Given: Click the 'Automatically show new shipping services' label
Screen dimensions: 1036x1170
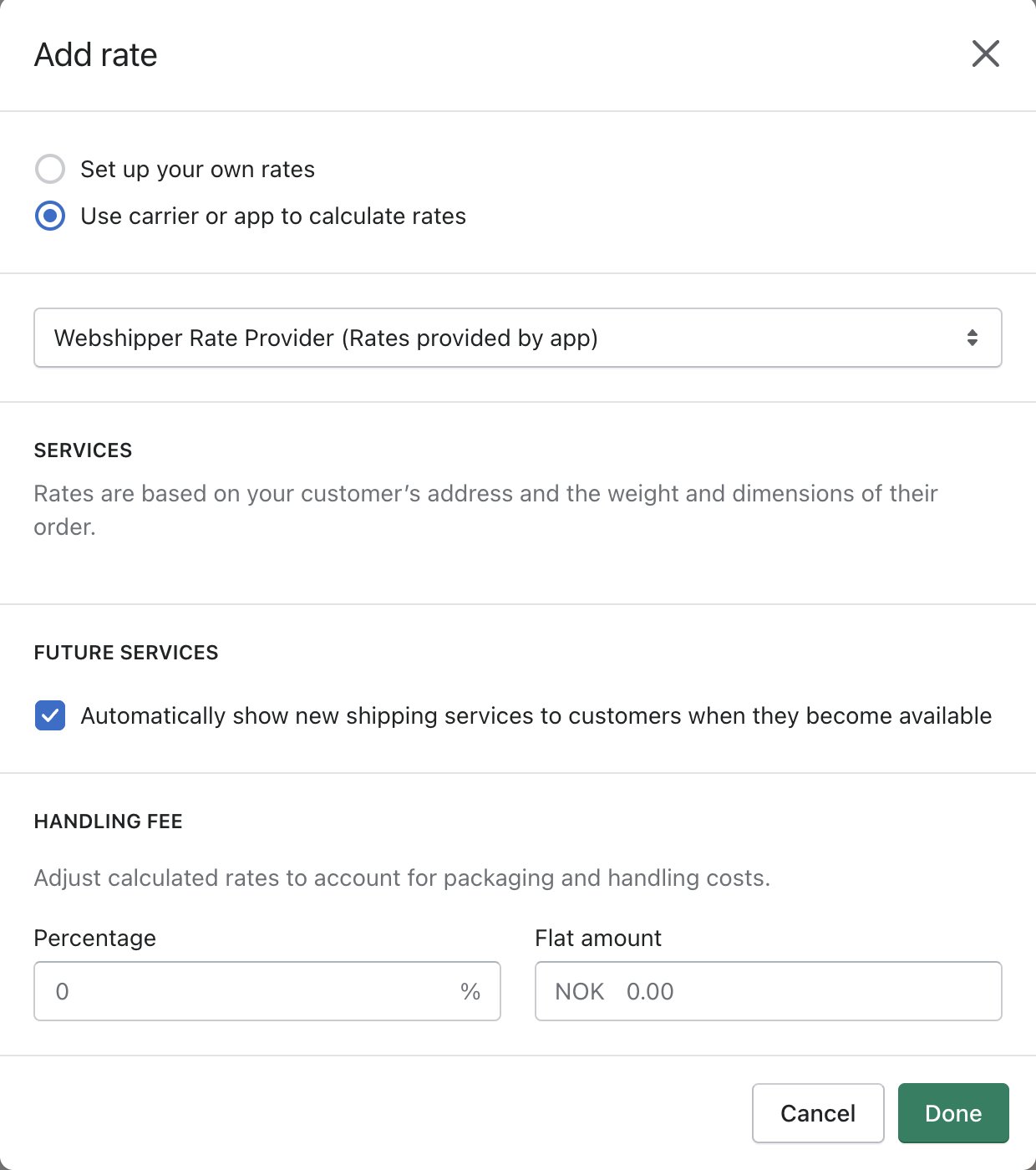Looking at the screenshot, I should [x=536, y=716].
